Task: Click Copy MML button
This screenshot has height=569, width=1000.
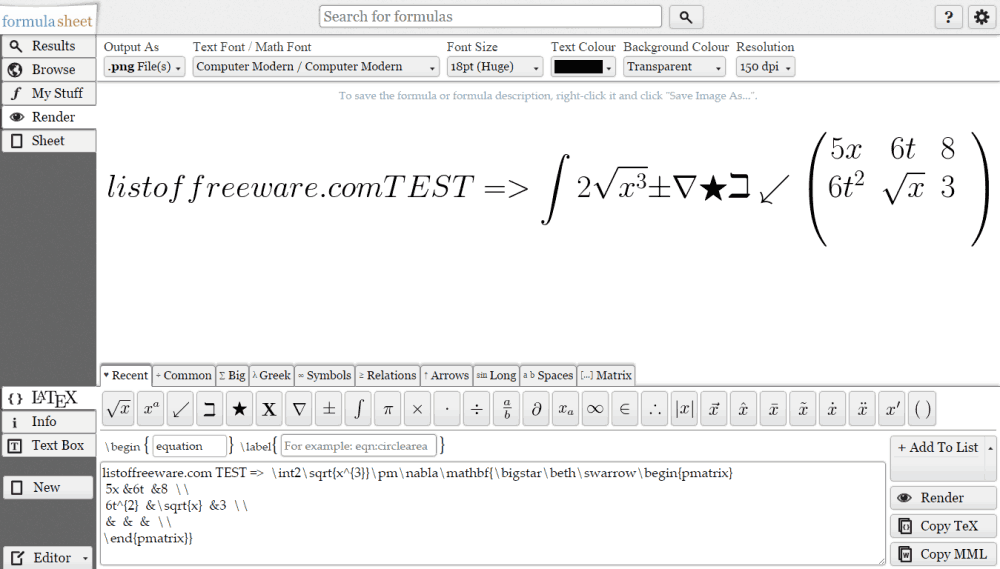Action: [943, 554]
